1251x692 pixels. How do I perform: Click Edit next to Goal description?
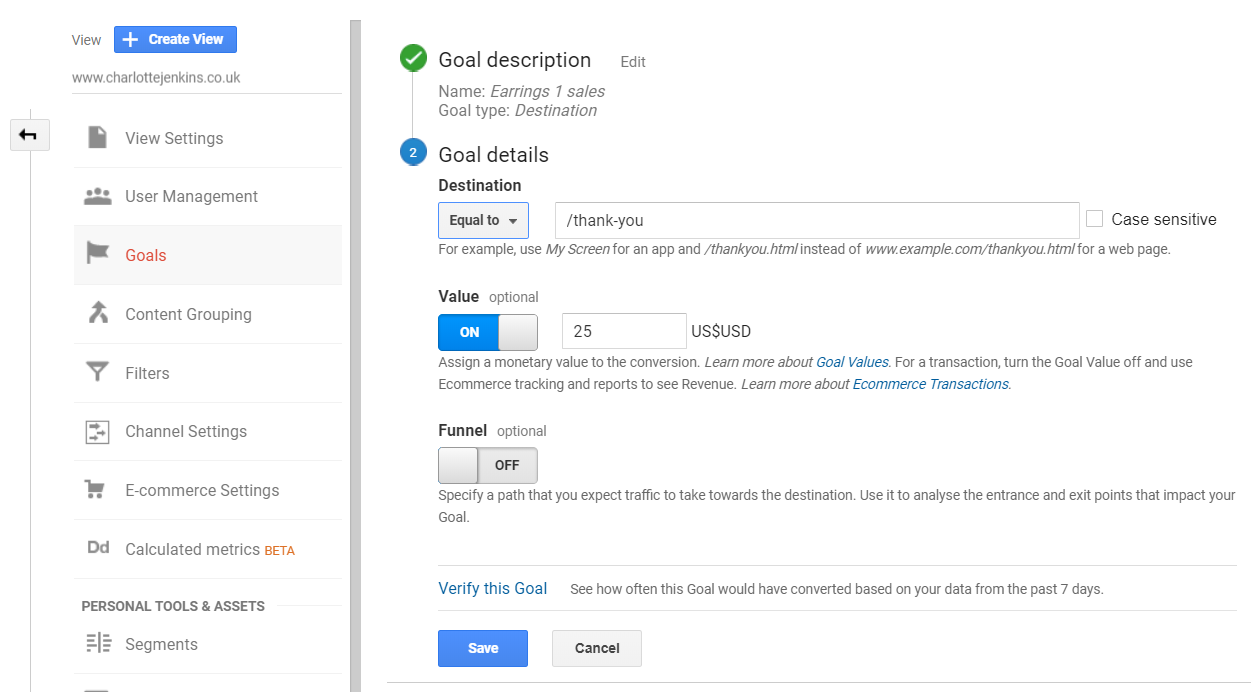click(x=633, y=62)
